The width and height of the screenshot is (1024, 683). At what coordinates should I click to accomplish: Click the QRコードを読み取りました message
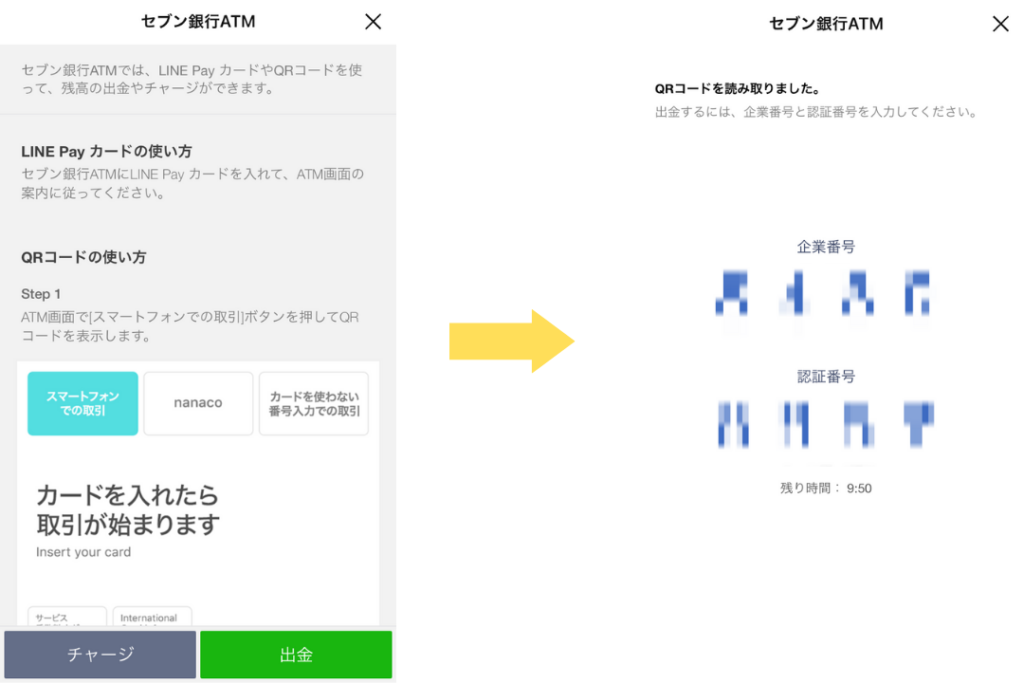pos(737,89)
